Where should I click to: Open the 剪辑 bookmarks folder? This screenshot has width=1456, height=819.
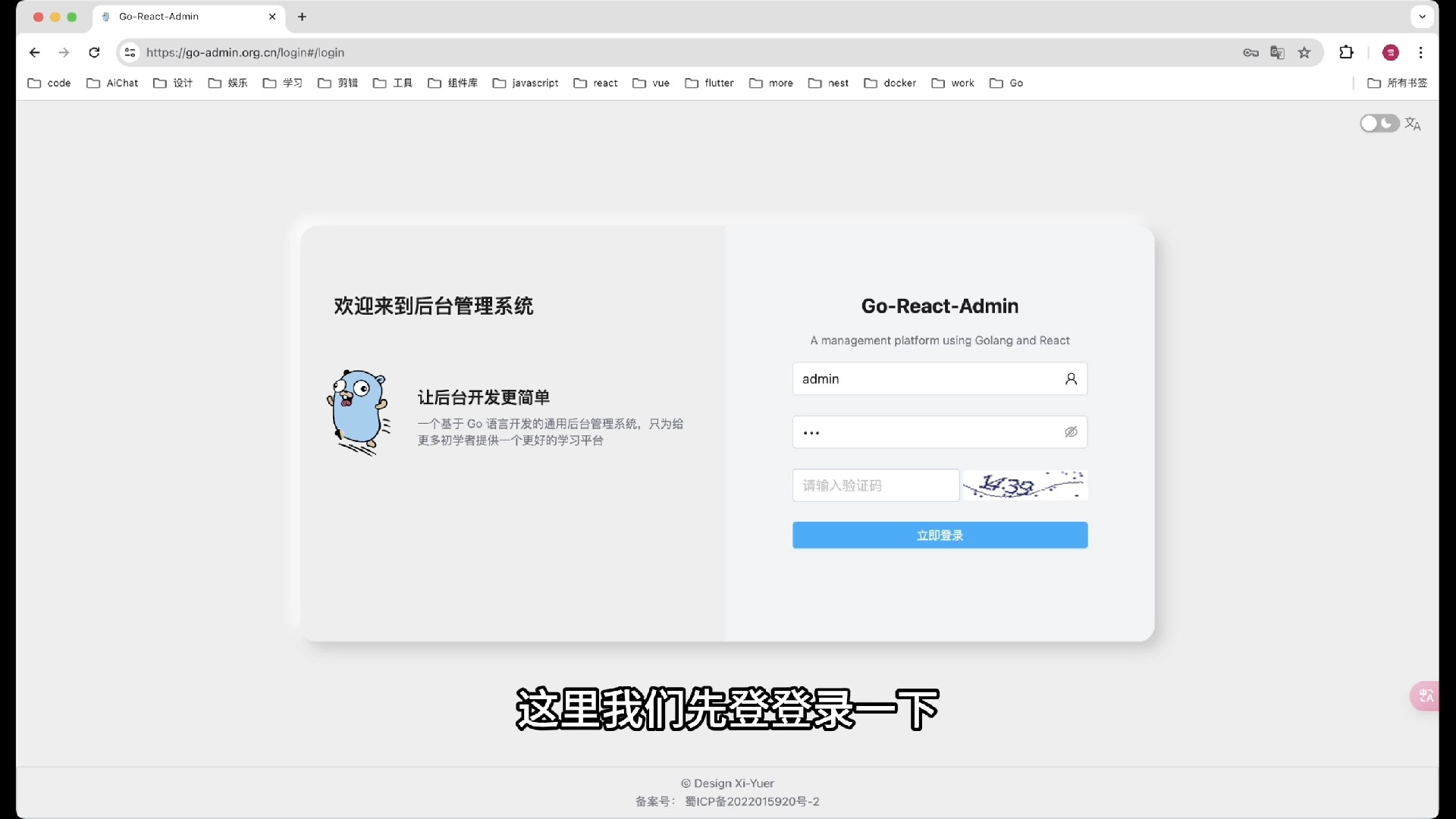tap(338, 83)
